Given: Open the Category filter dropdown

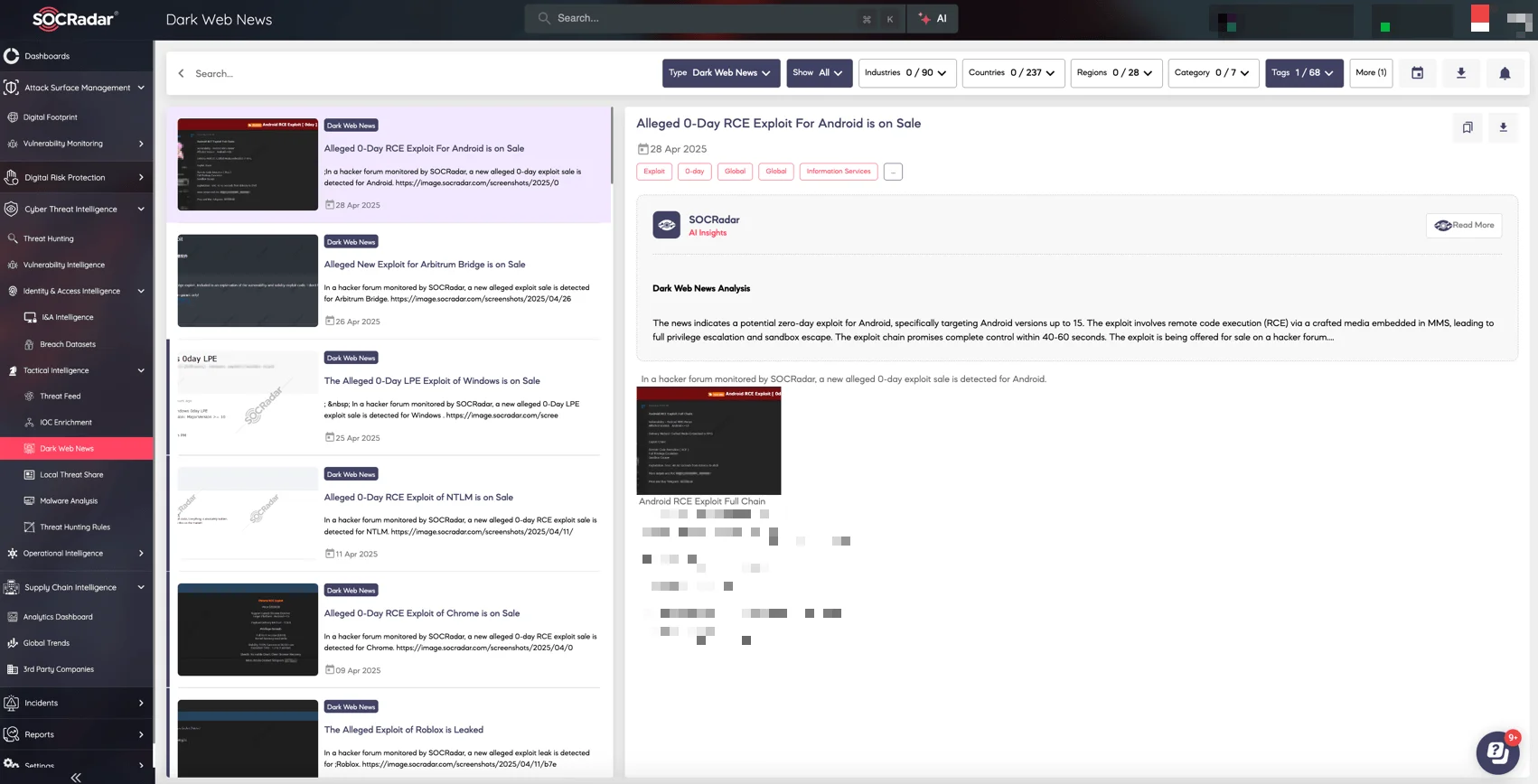Looking at the screenshot, I should [x=1213, y=73].
